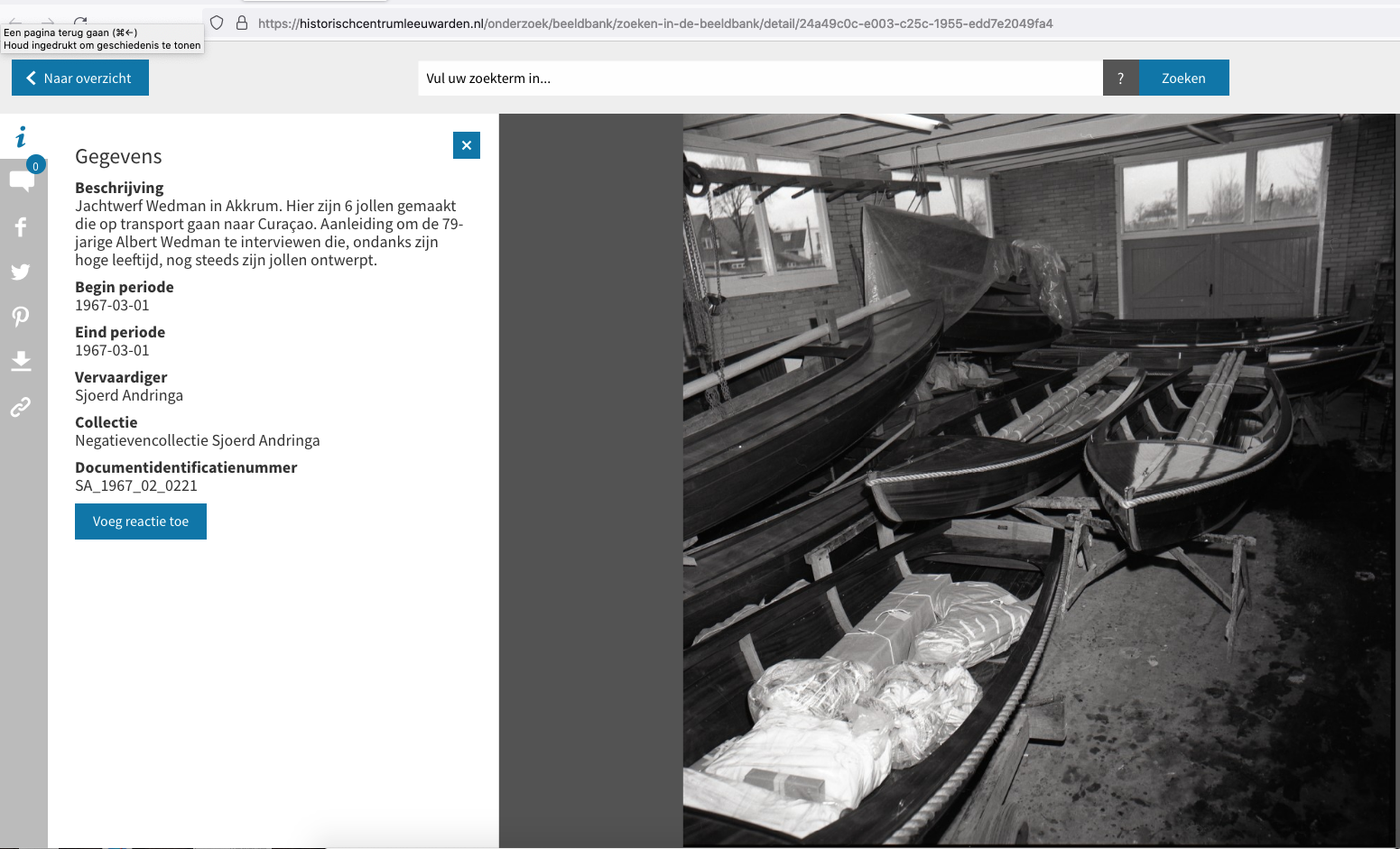Pin this photo on Pinterest

[x=21, y=317]
